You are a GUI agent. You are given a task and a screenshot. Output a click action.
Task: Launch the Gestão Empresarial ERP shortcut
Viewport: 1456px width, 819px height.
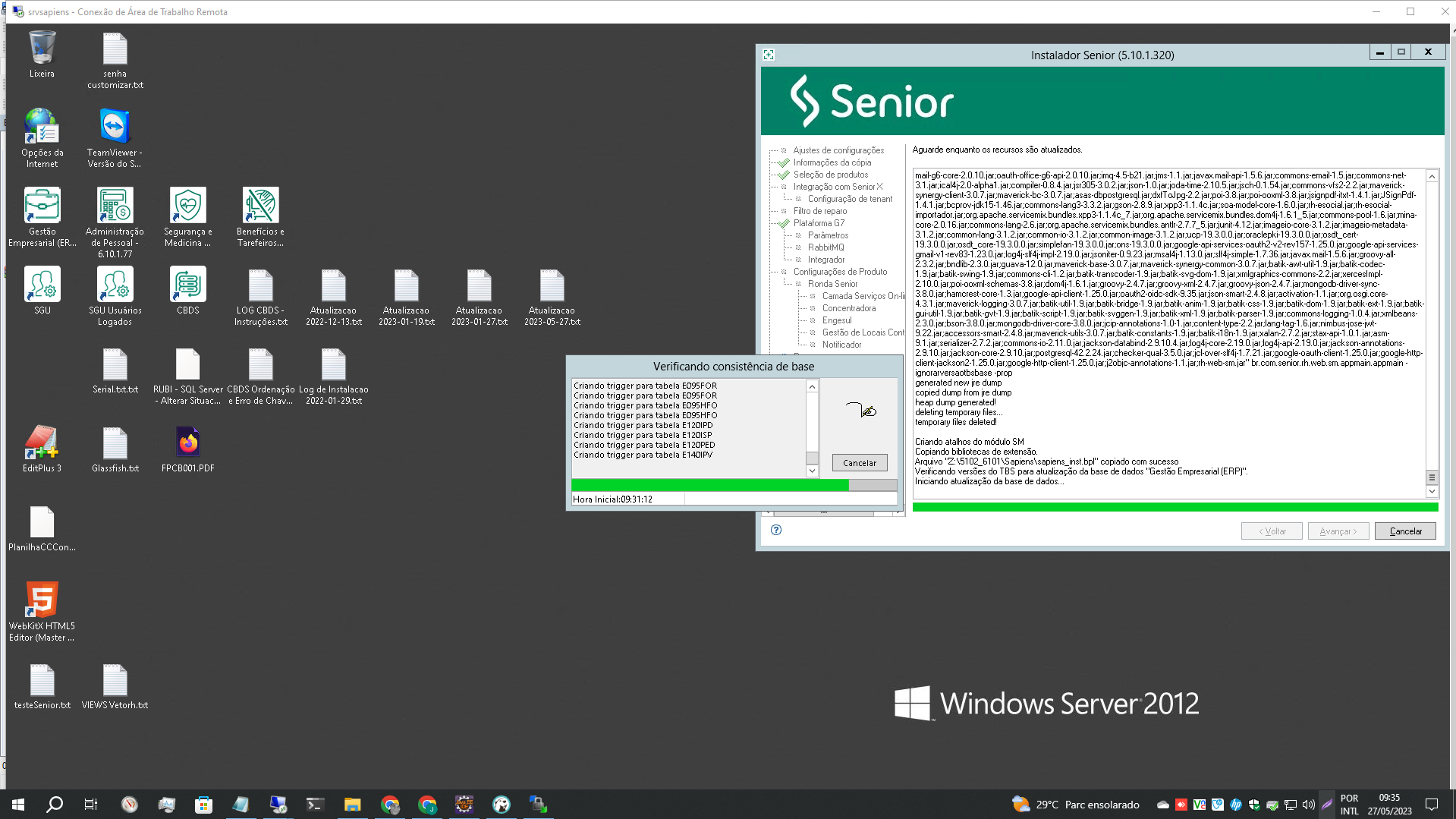tap(42, 216)
